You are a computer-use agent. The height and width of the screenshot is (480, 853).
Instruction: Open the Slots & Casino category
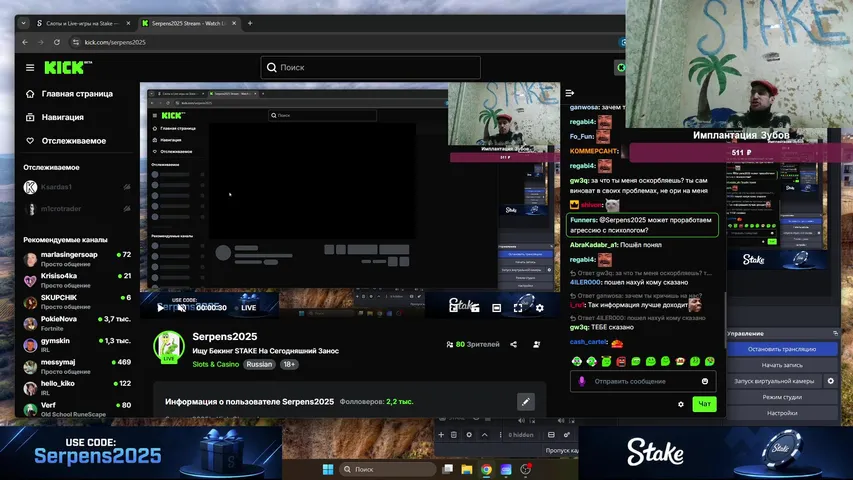click(215, 364)
